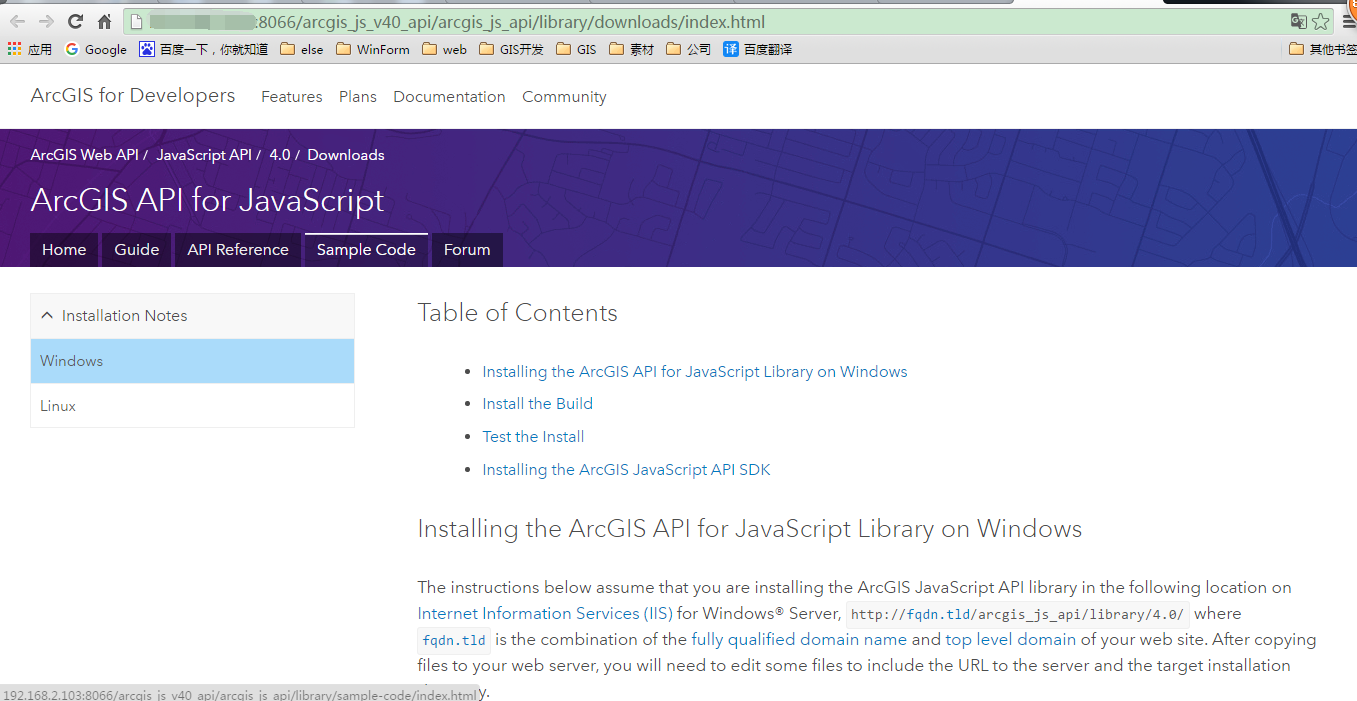Viewport: 1357px width, 701px height.
Task: Click the ArcGIS Web API breadcrumb
Action: tap(85, 155)
